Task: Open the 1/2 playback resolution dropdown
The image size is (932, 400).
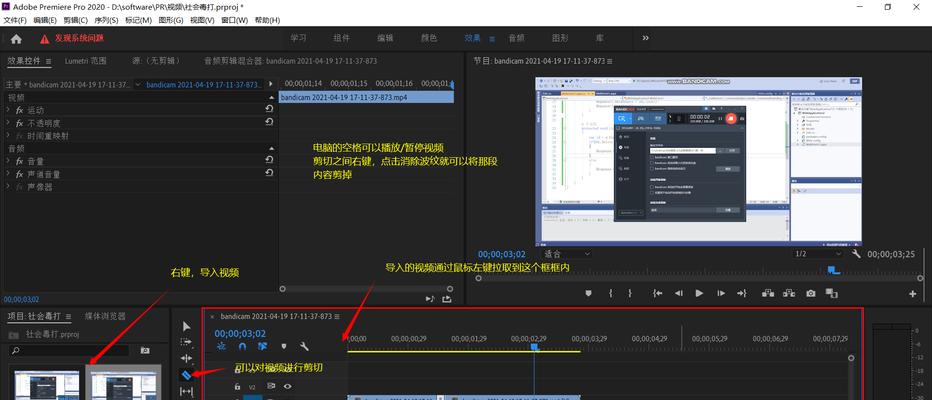Action: click(818, 254)
